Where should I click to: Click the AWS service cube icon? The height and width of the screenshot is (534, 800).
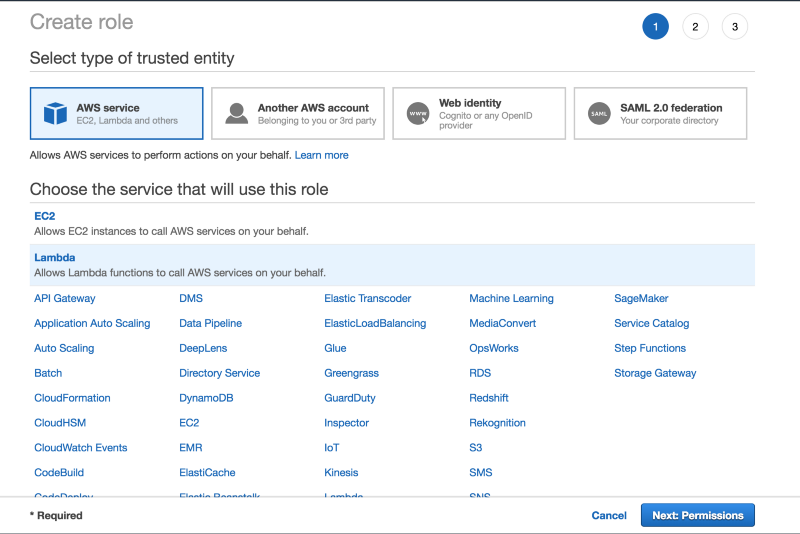(x=55, y=113)
